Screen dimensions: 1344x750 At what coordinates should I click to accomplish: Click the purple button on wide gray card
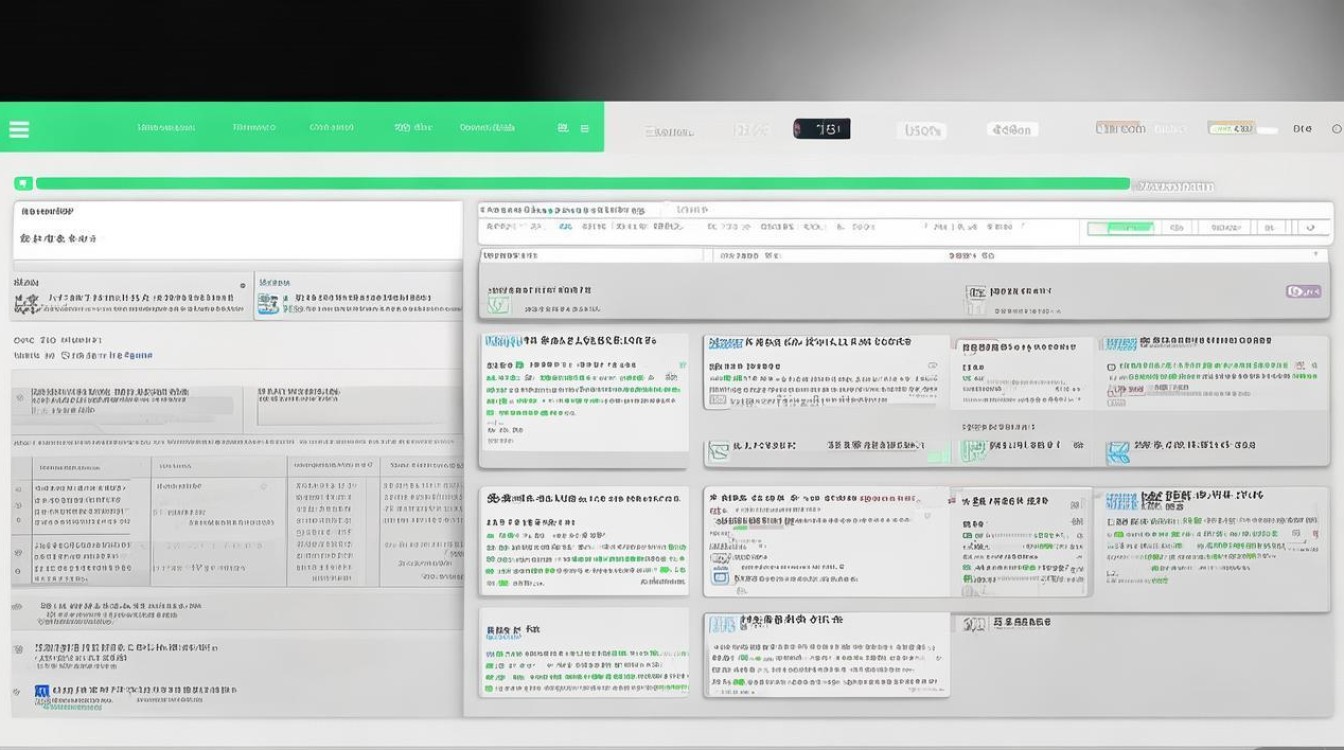[1303, 291]
